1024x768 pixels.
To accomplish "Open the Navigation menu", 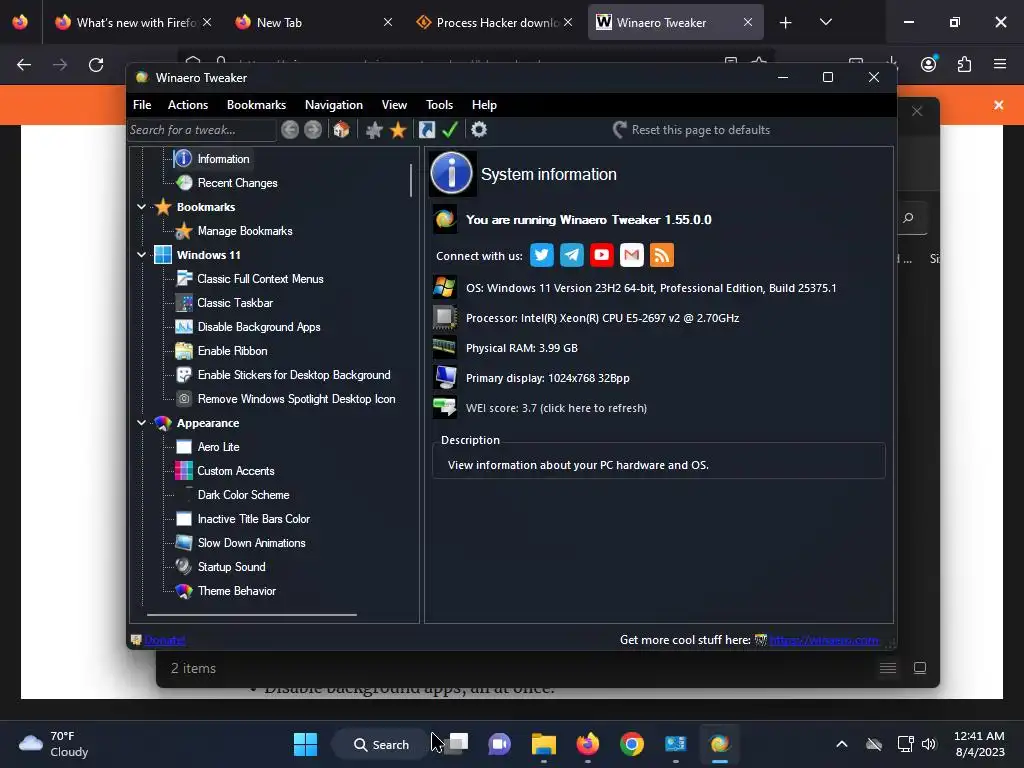I will coord(334,105).
